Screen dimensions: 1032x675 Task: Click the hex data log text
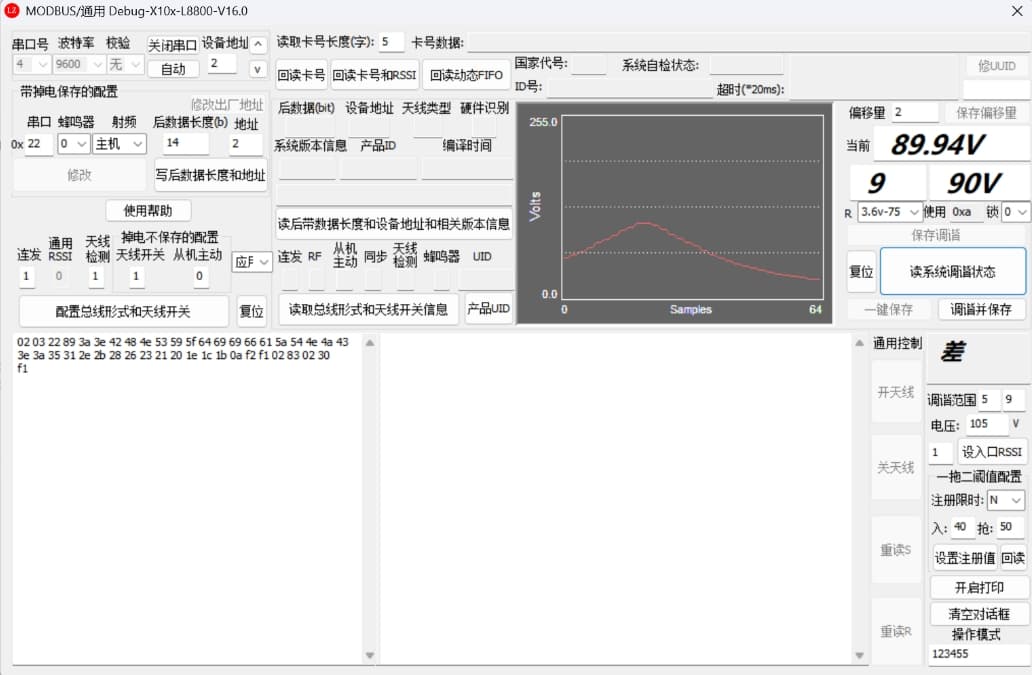pos(183,355)
